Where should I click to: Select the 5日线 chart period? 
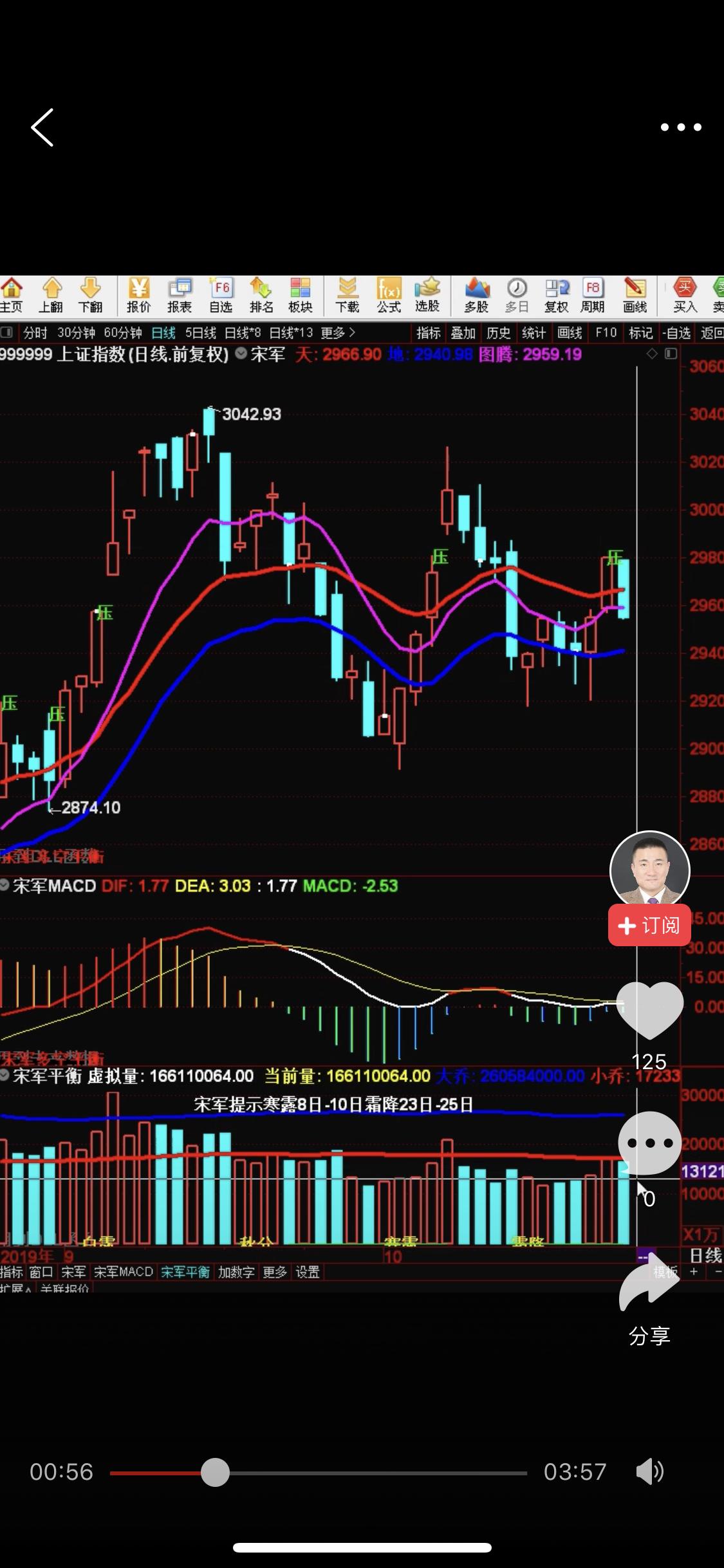[x=200, y=333]
